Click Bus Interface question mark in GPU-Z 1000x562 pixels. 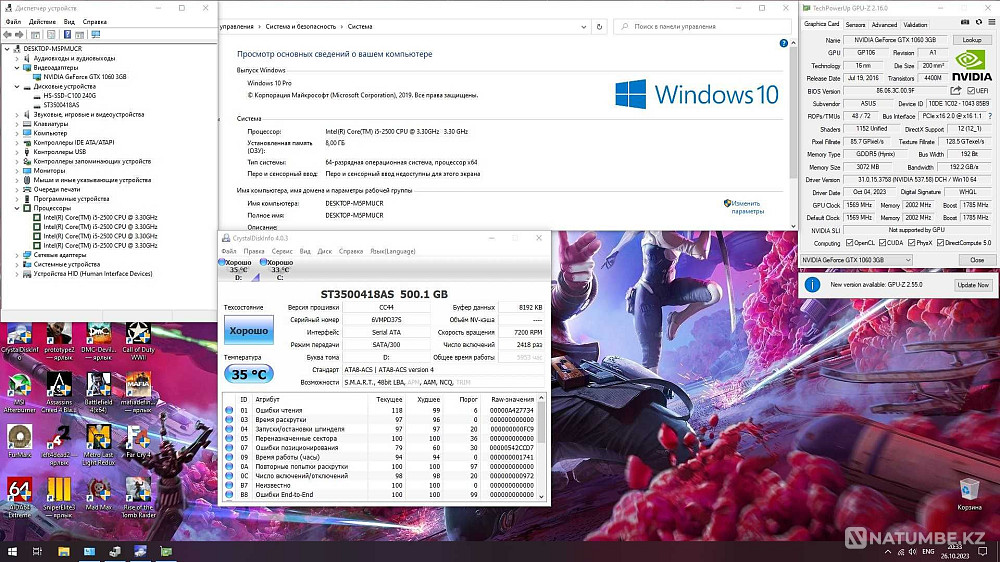990,116
